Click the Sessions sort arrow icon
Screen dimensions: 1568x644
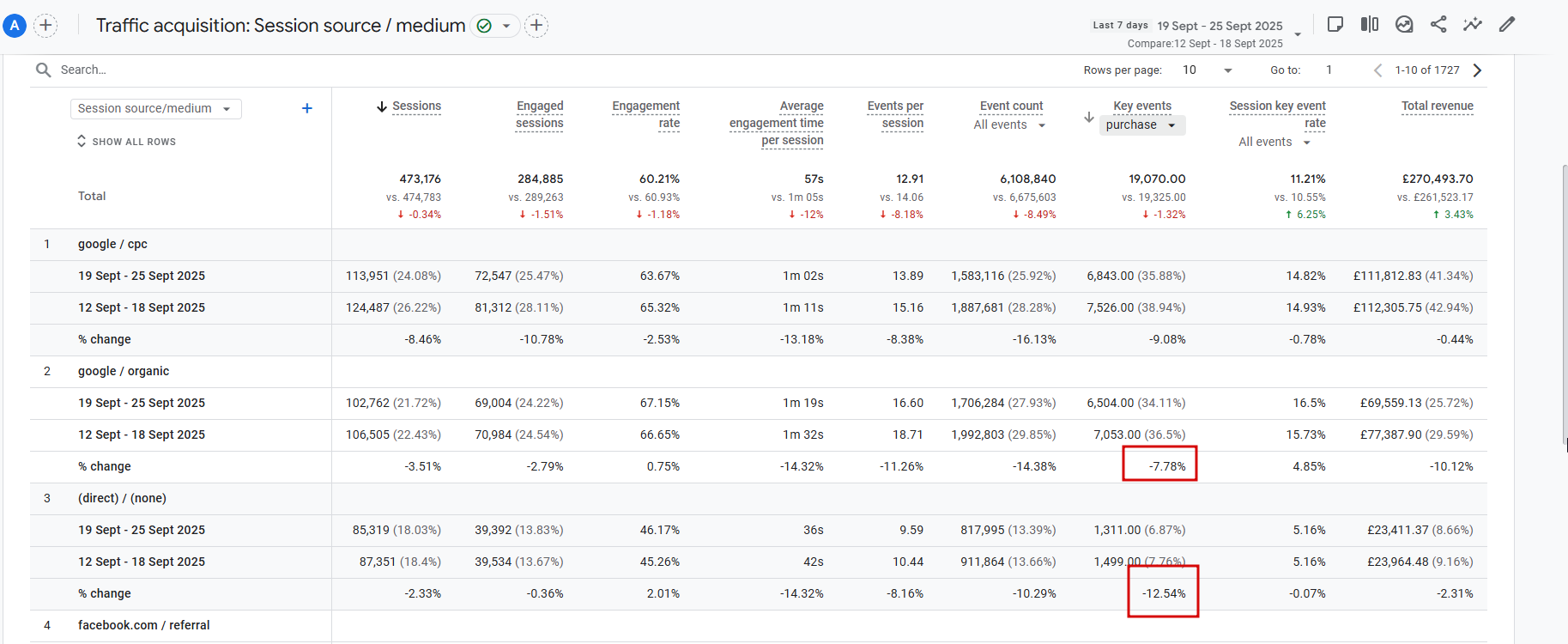point(382,106)
